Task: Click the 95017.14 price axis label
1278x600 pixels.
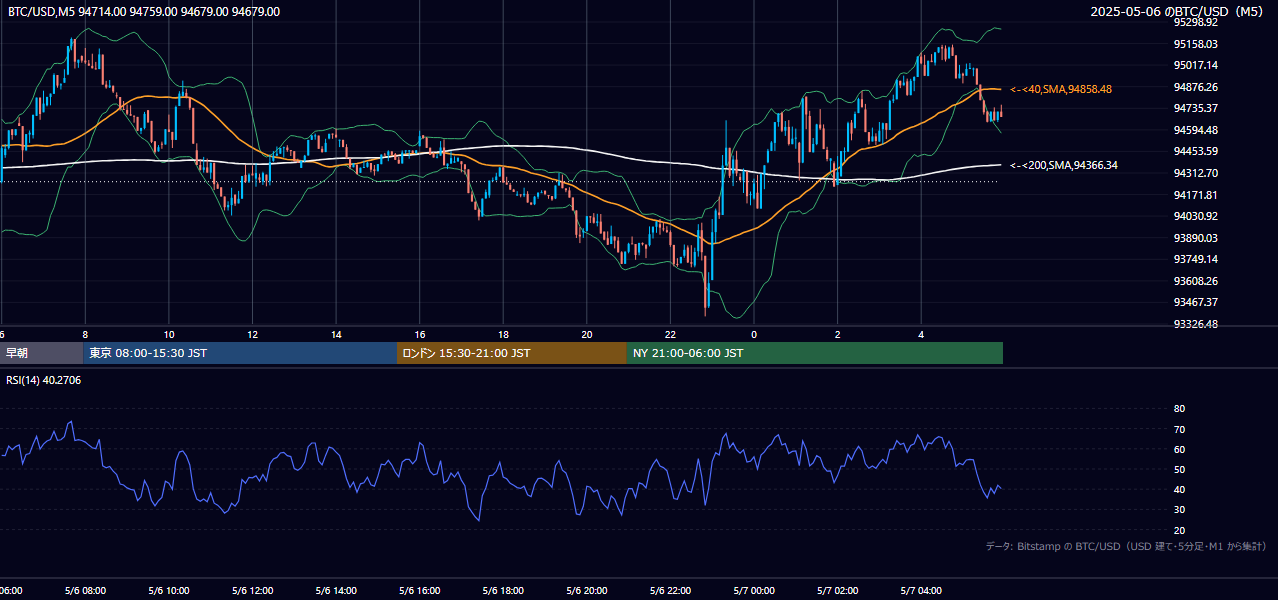Action: [x=1195, y=65]
